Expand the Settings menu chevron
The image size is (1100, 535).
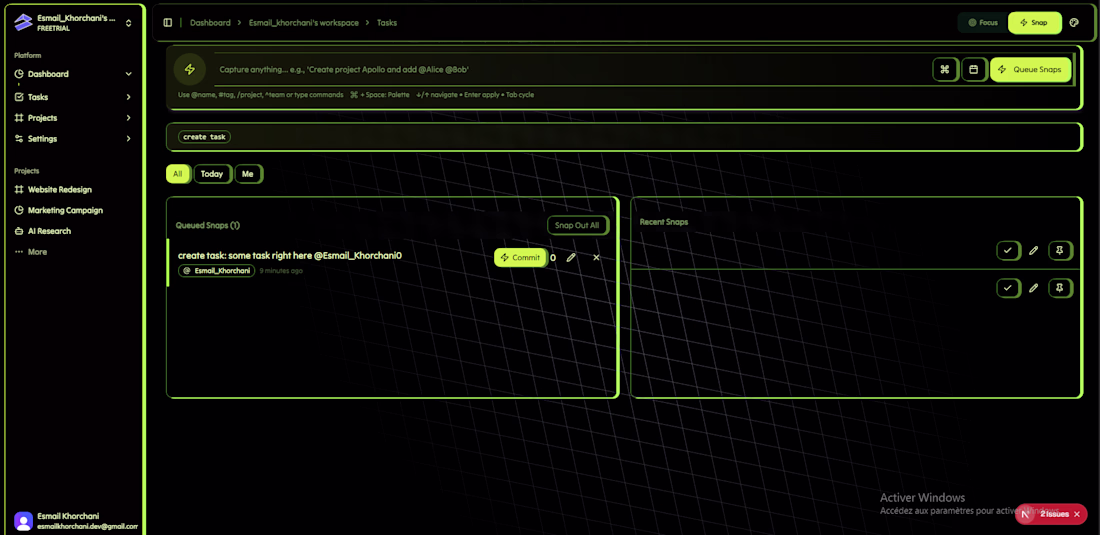128,139
